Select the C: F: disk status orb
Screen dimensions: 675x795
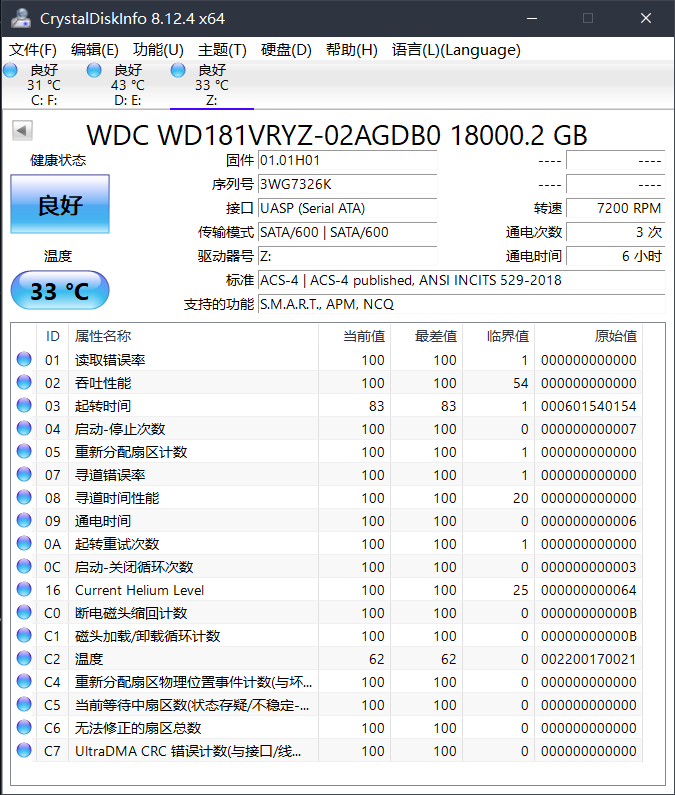[10, 70]
